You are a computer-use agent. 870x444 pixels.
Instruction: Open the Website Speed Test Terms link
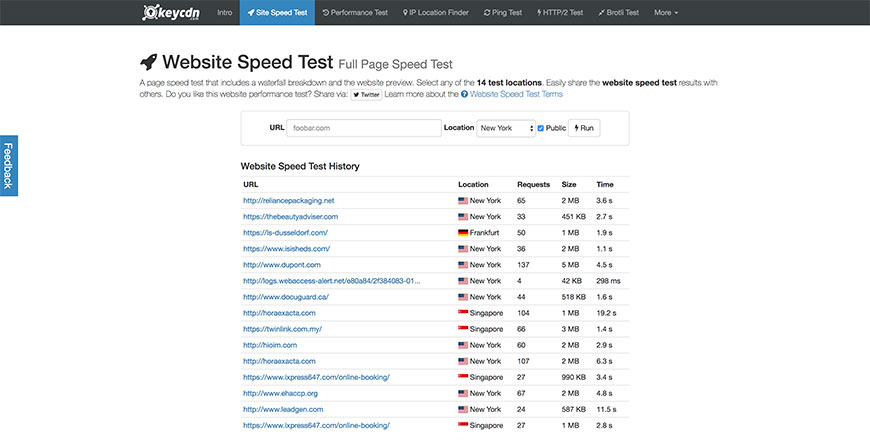tap(516, 94)
